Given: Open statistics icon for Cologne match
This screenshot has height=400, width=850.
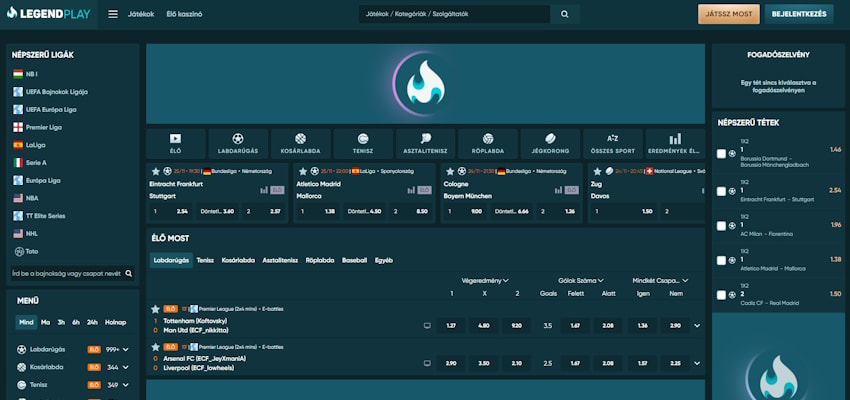Looking at the screenshot, I should [x=558, y=190].
